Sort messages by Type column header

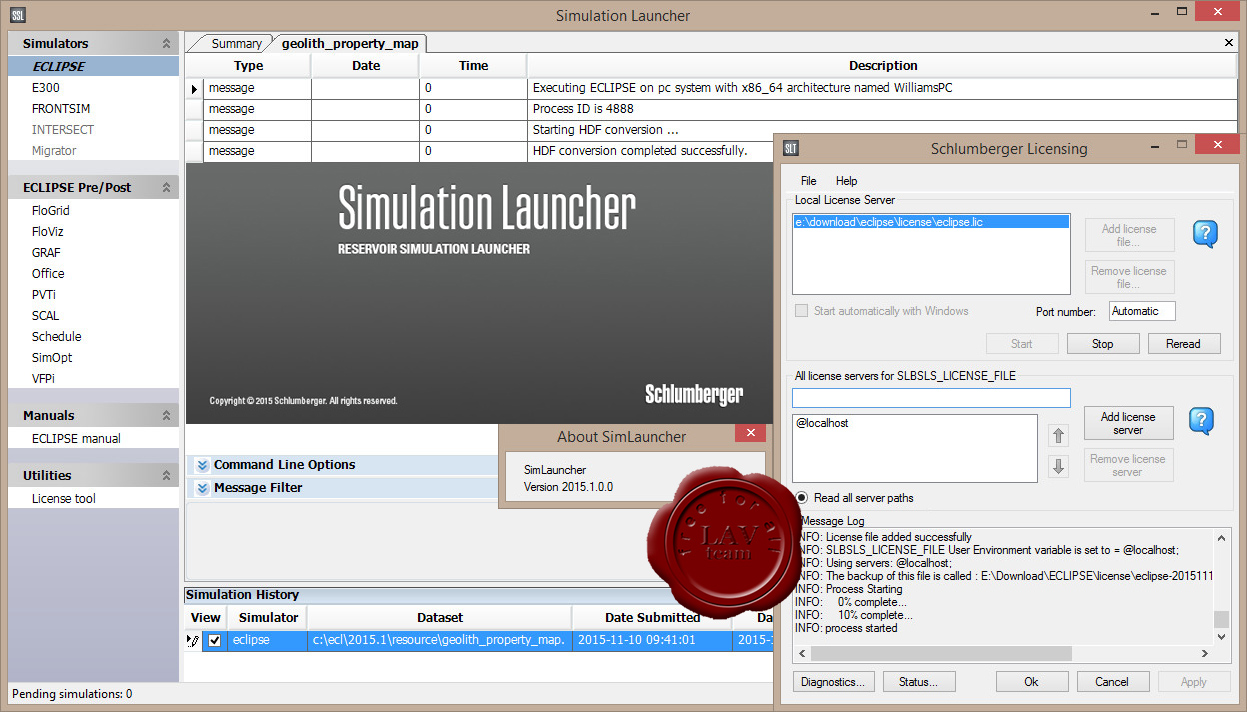[248, 66]
